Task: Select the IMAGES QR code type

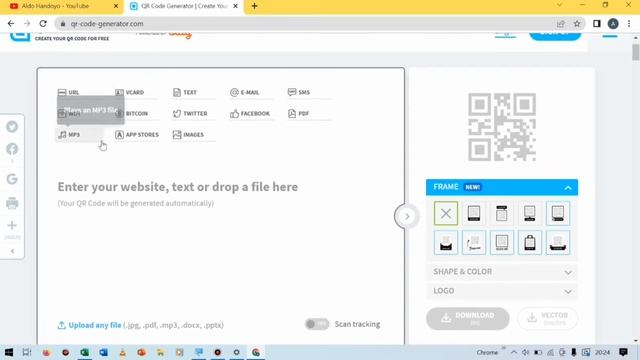Action: pos(188,135)
